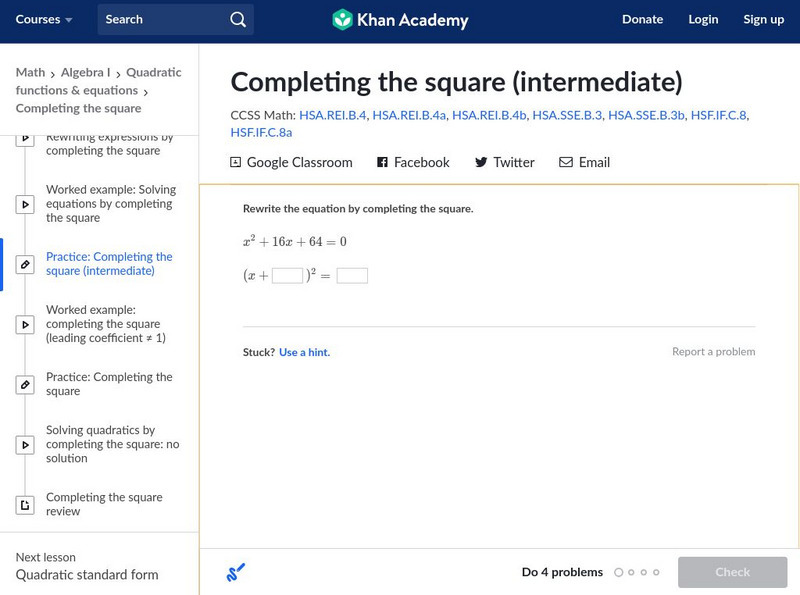
Task: Click Report a problem
Action: [x=713, y=352]
